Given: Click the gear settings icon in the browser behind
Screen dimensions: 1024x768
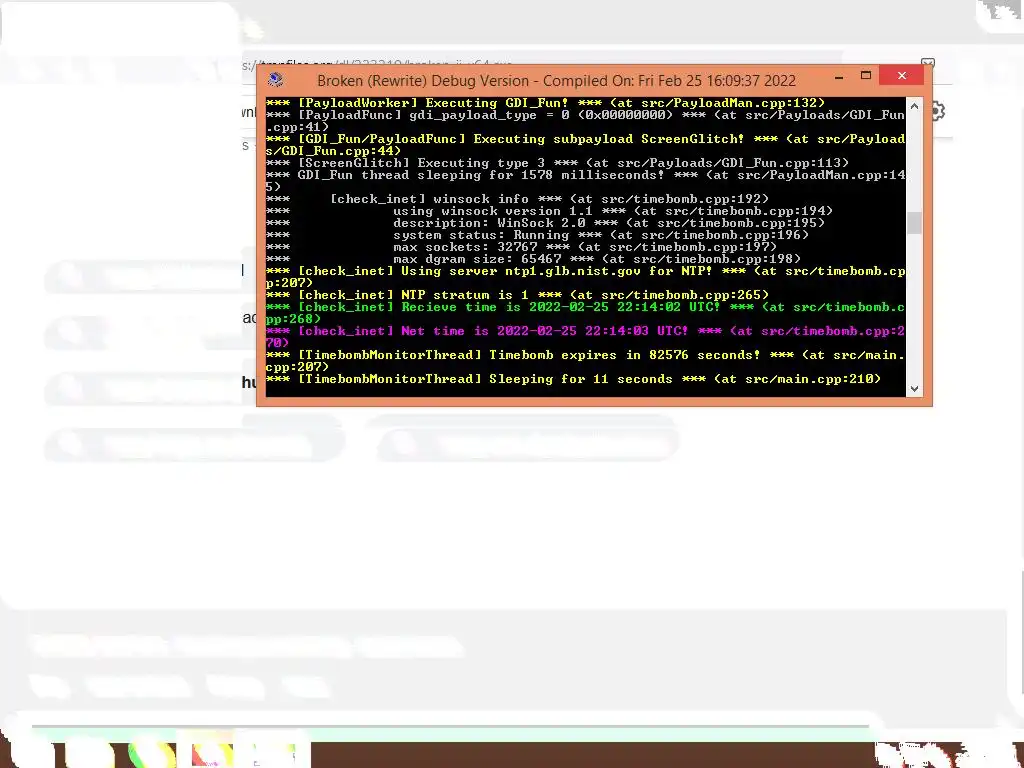Looking at the screenshot, I should coord(938,112).
